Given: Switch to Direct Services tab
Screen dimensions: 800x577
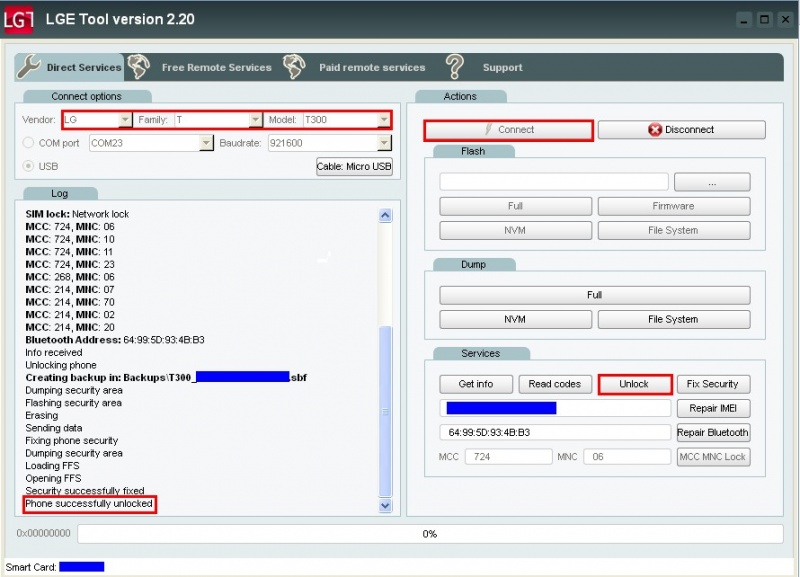Looking at the screenshot, I should (70, 67).
